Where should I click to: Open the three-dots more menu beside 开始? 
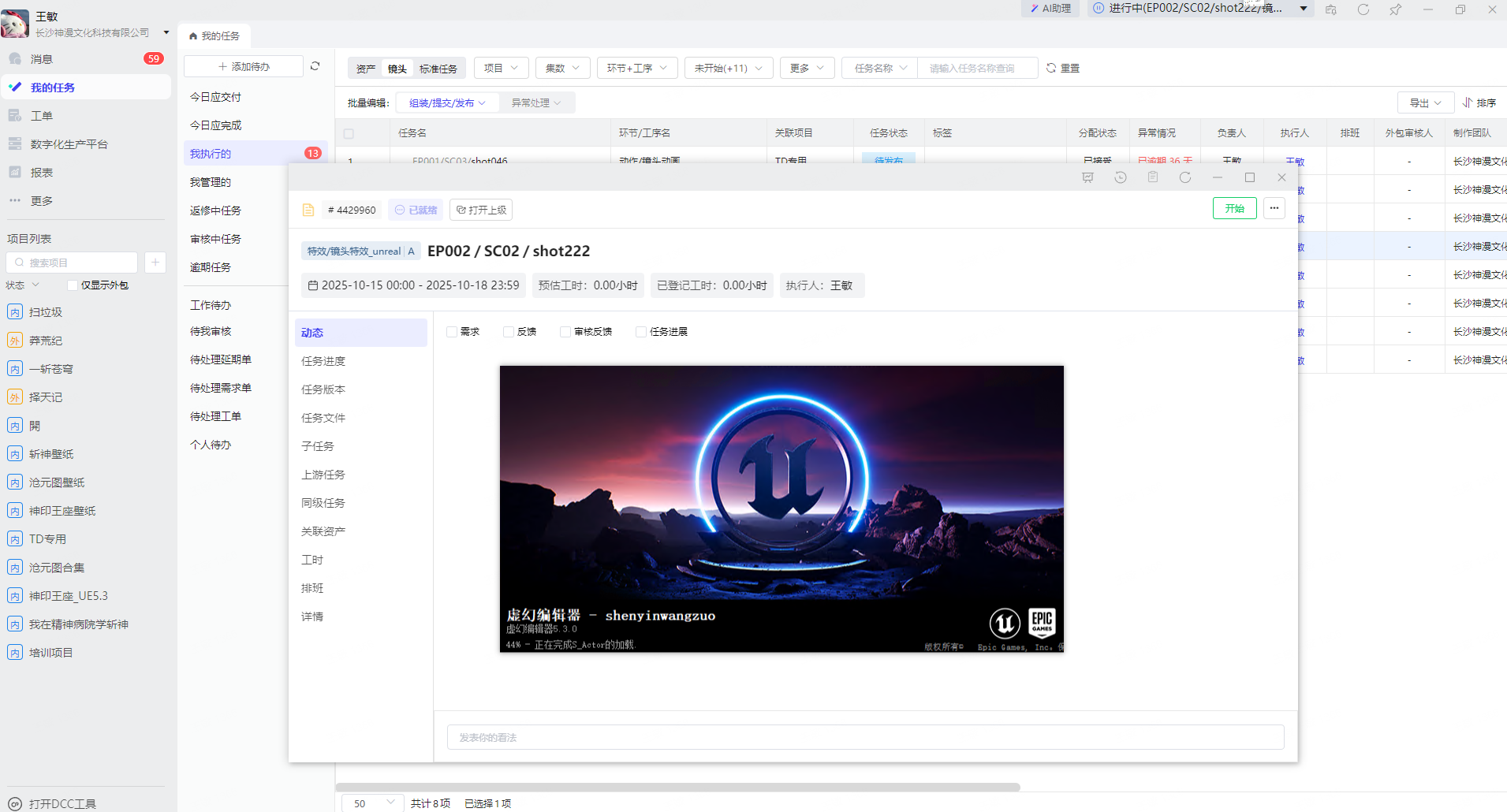(1274, 209)
